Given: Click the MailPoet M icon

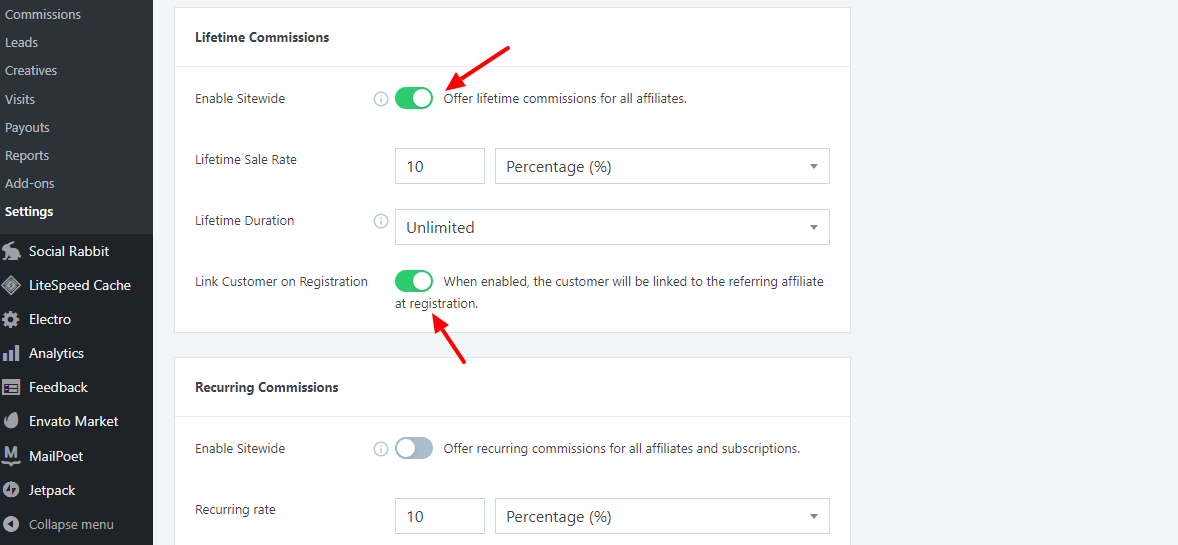Looking at the screenshot, I should [x=12, y=456].
